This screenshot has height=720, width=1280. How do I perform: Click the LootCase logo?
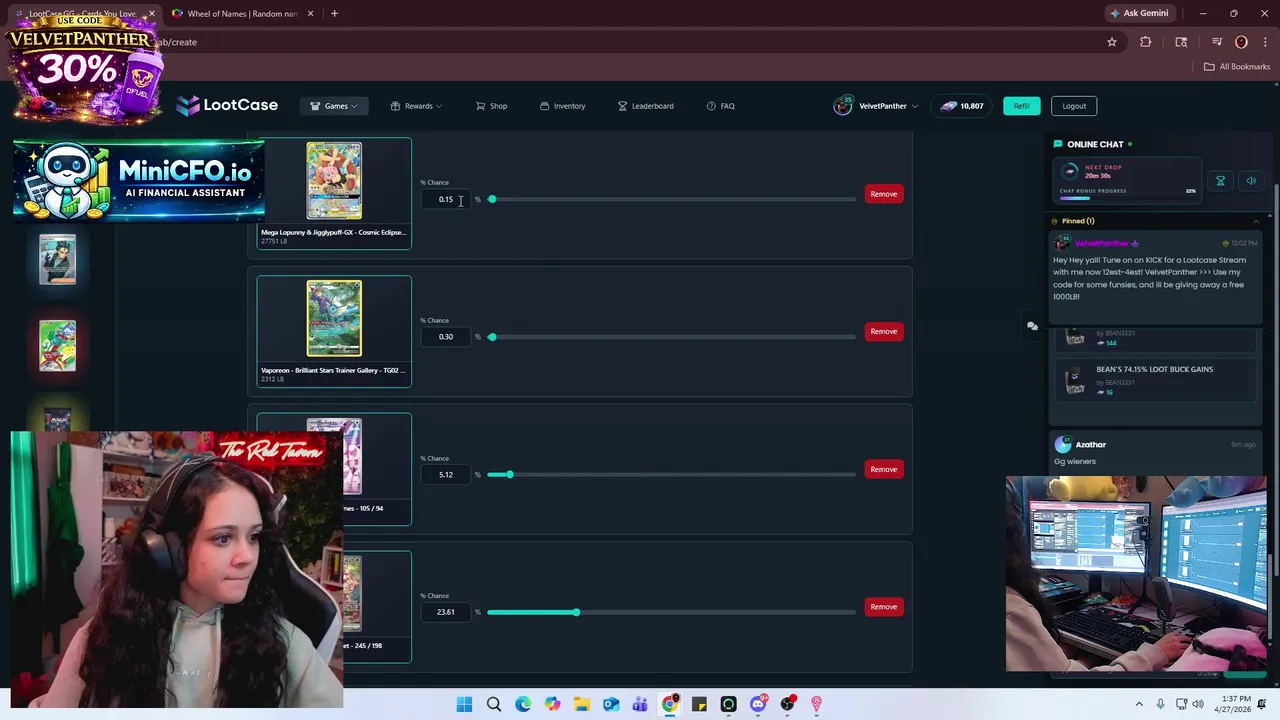click(227, 105)
